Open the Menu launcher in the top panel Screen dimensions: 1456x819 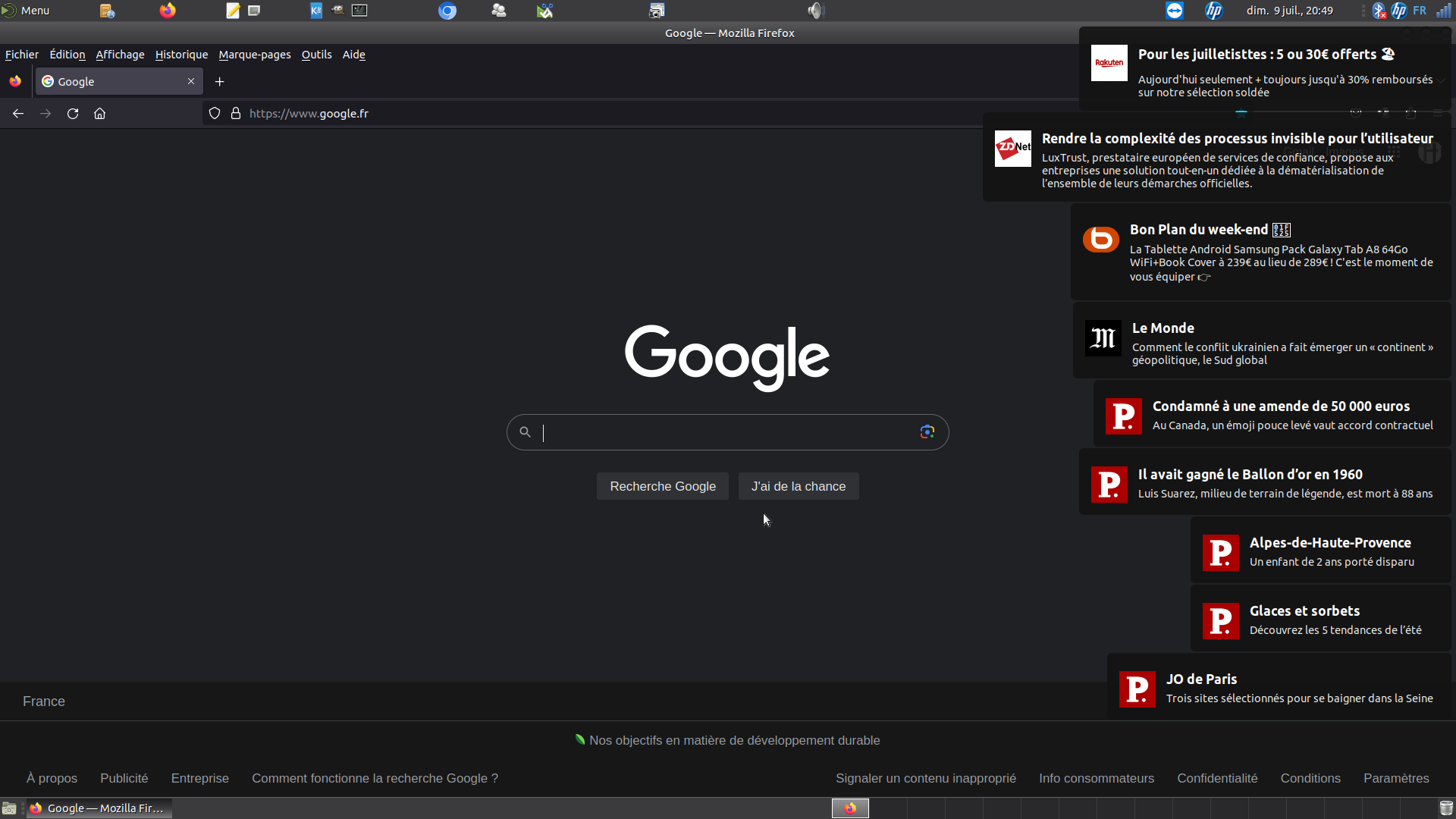point(26,11)
